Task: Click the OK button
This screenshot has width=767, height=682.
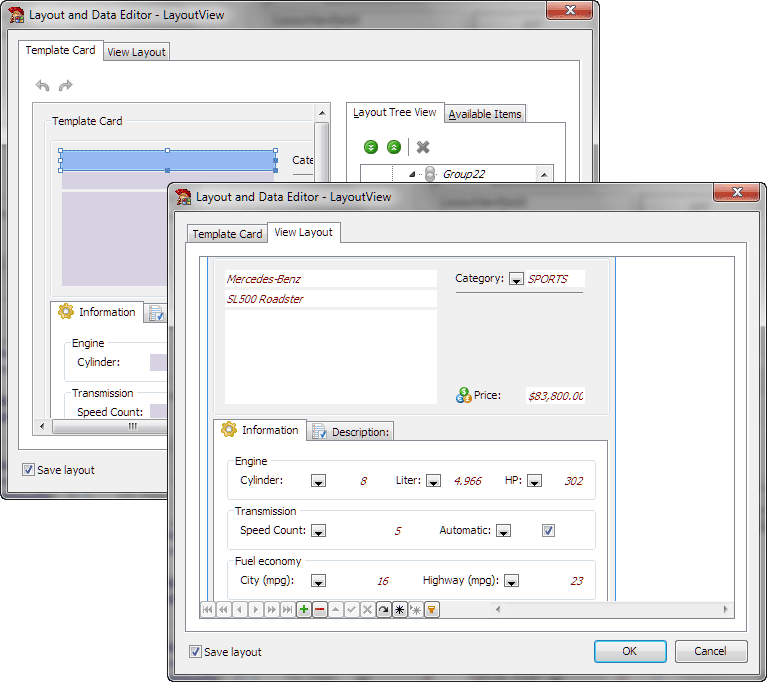Action: pos(630,651)
